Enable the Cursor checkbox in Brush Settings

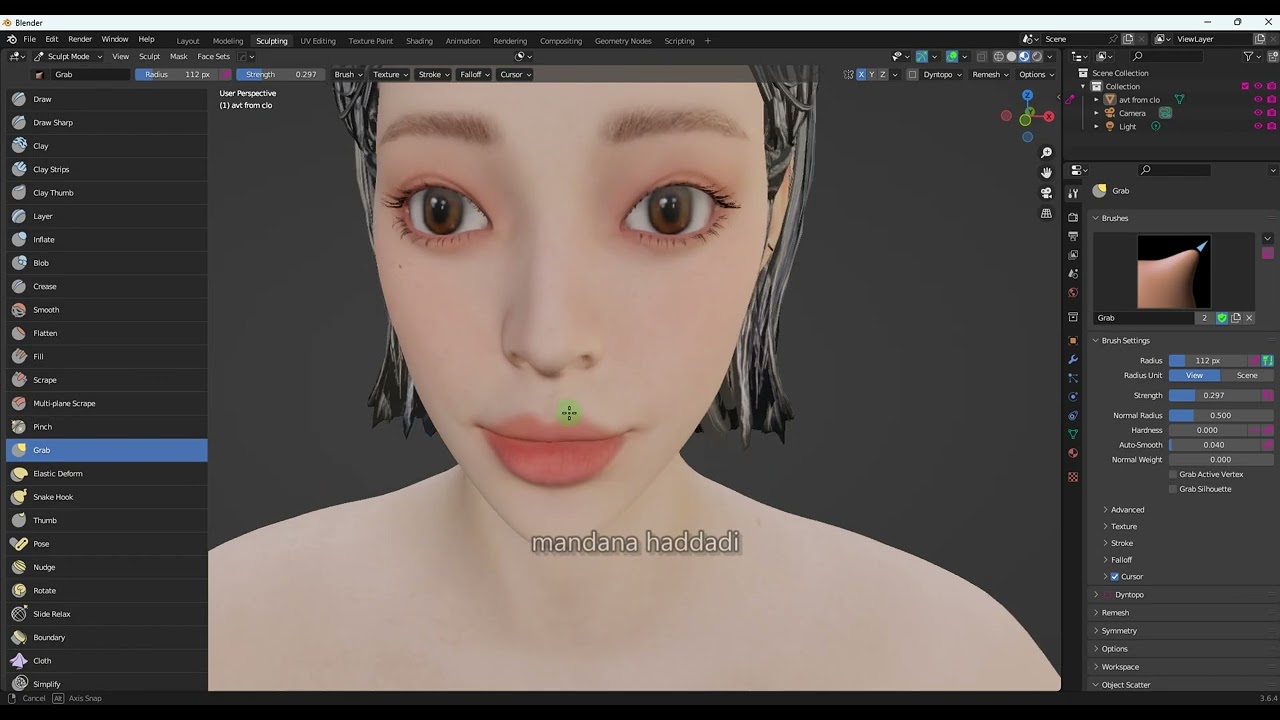coord(1114,577)
